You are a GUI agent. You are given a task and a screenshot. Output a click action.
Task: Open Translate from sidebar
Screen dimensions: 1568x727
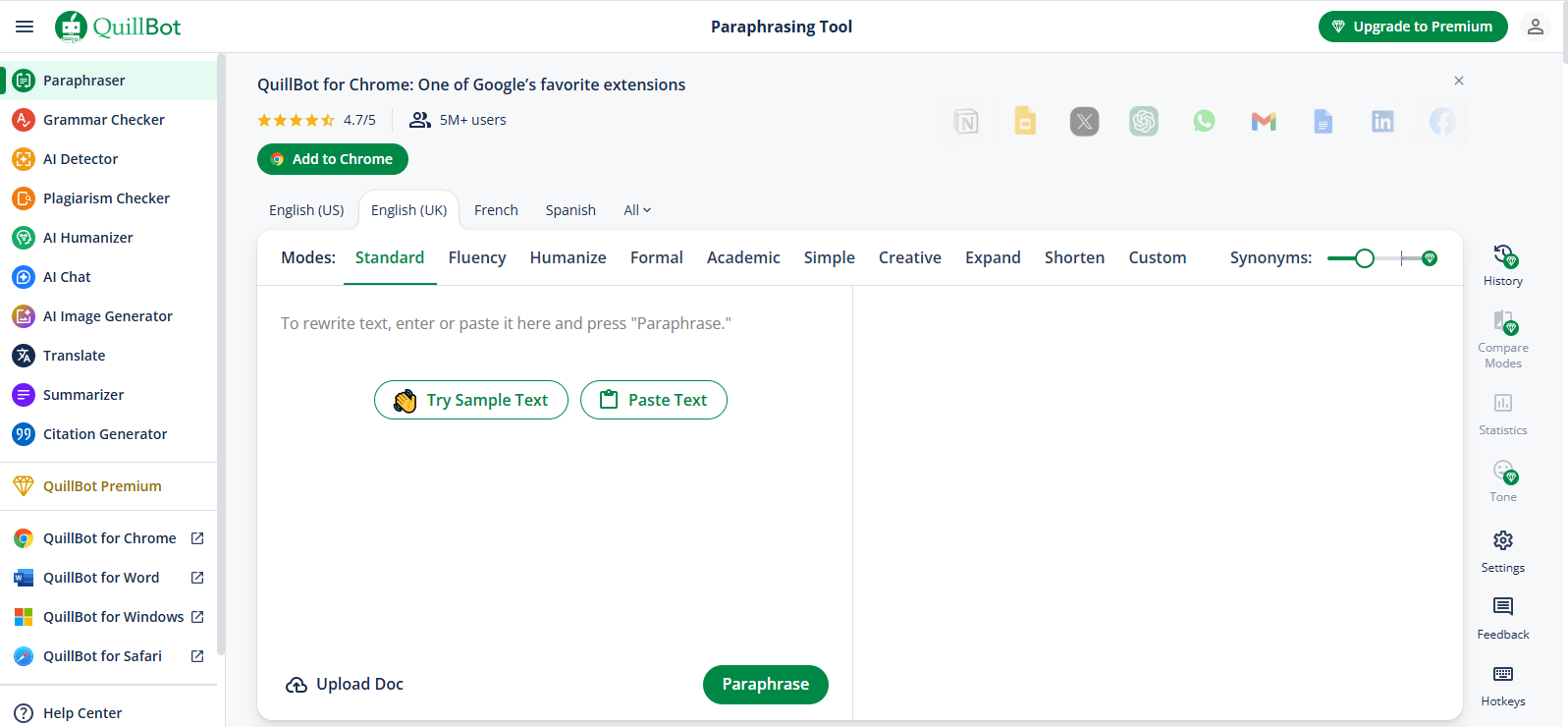(108, 356)
